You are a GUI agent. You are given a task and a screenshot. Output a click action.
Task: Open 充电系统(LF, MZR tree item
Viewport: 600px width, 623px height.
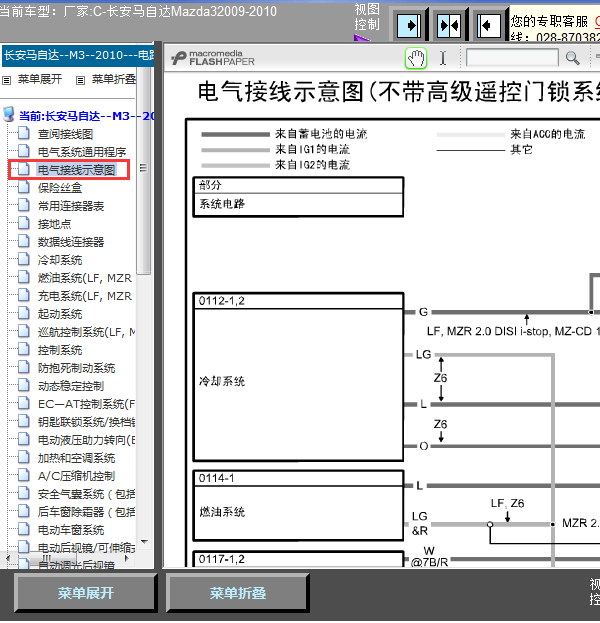click(85, 296)
